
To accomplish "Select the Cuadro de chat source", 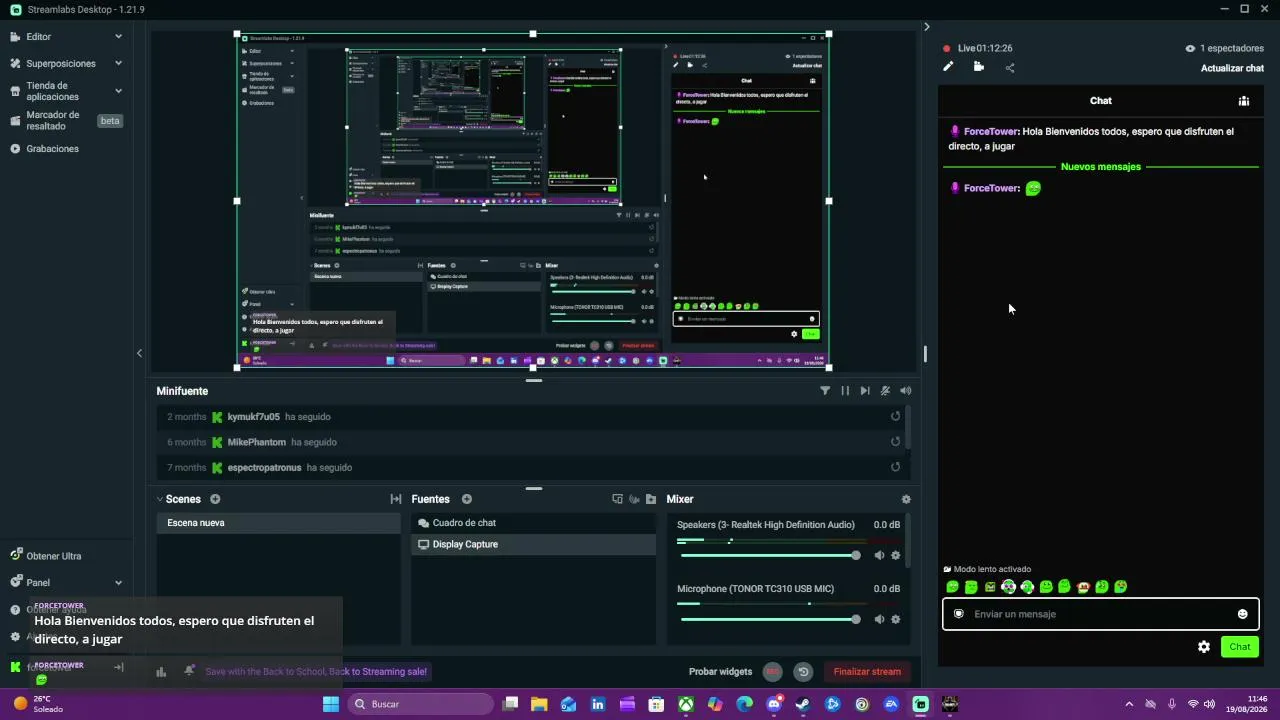I will coord(533,523).
